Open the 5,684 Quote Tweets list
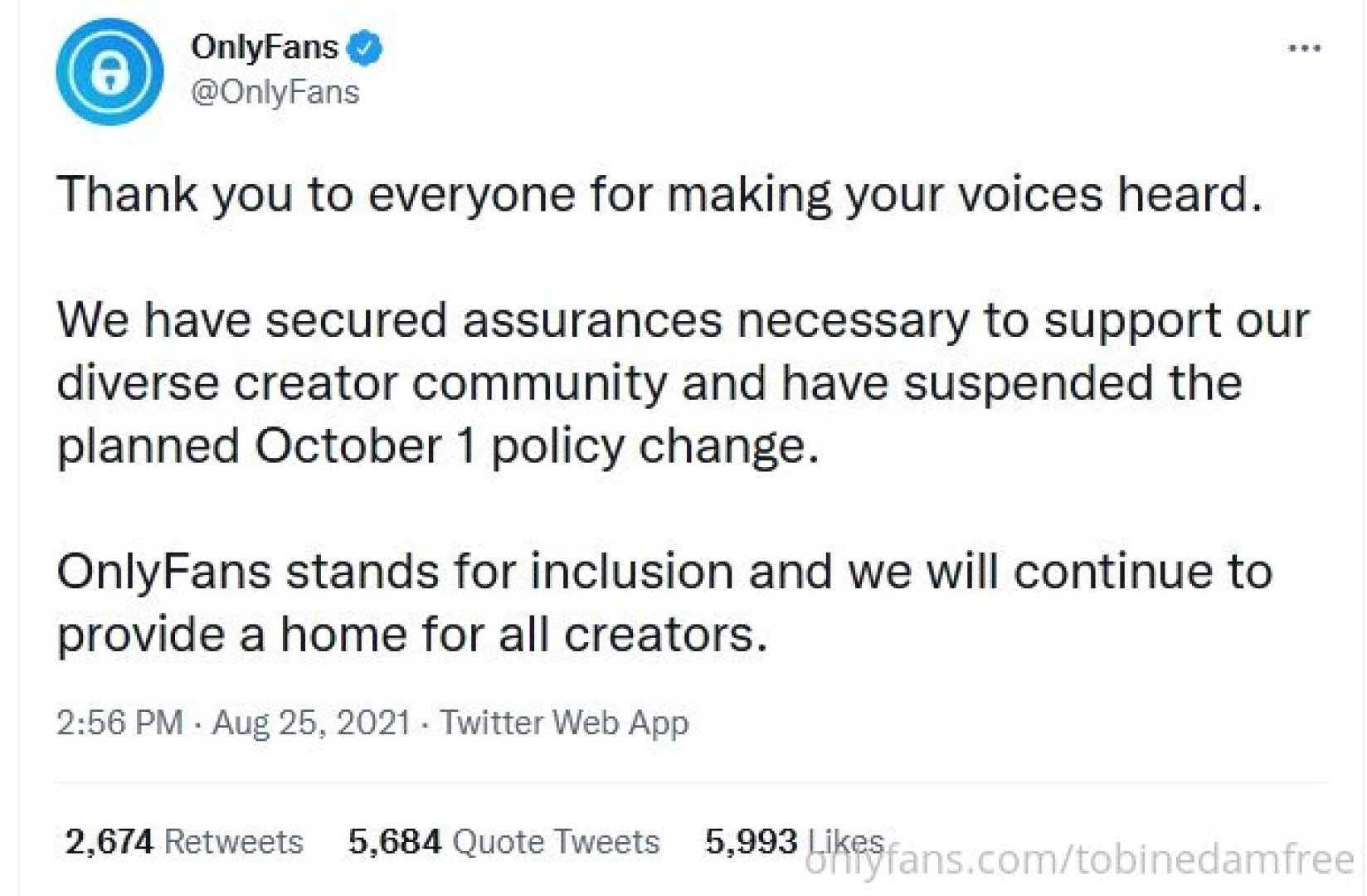1367x896 pixels. tap(504, 842)
